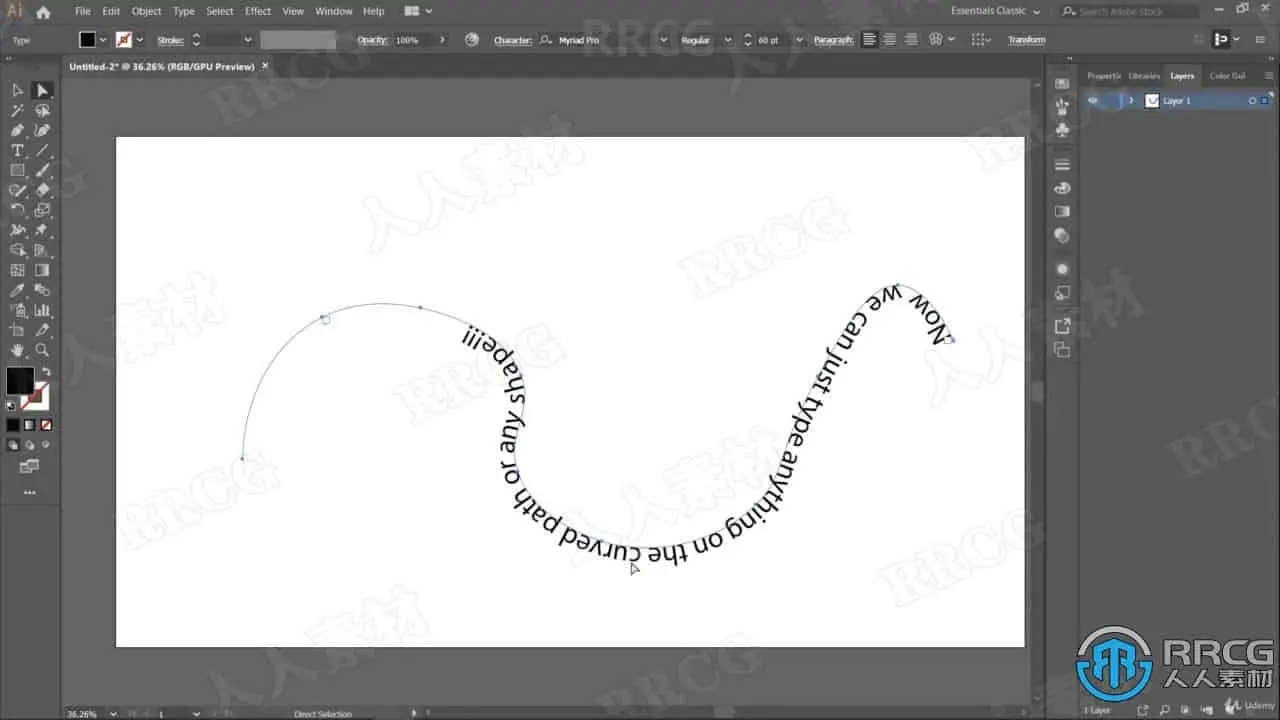Select the Scale tool
Image resolution: width=1280 pixels, height=720 pixels.
point(42,210)
